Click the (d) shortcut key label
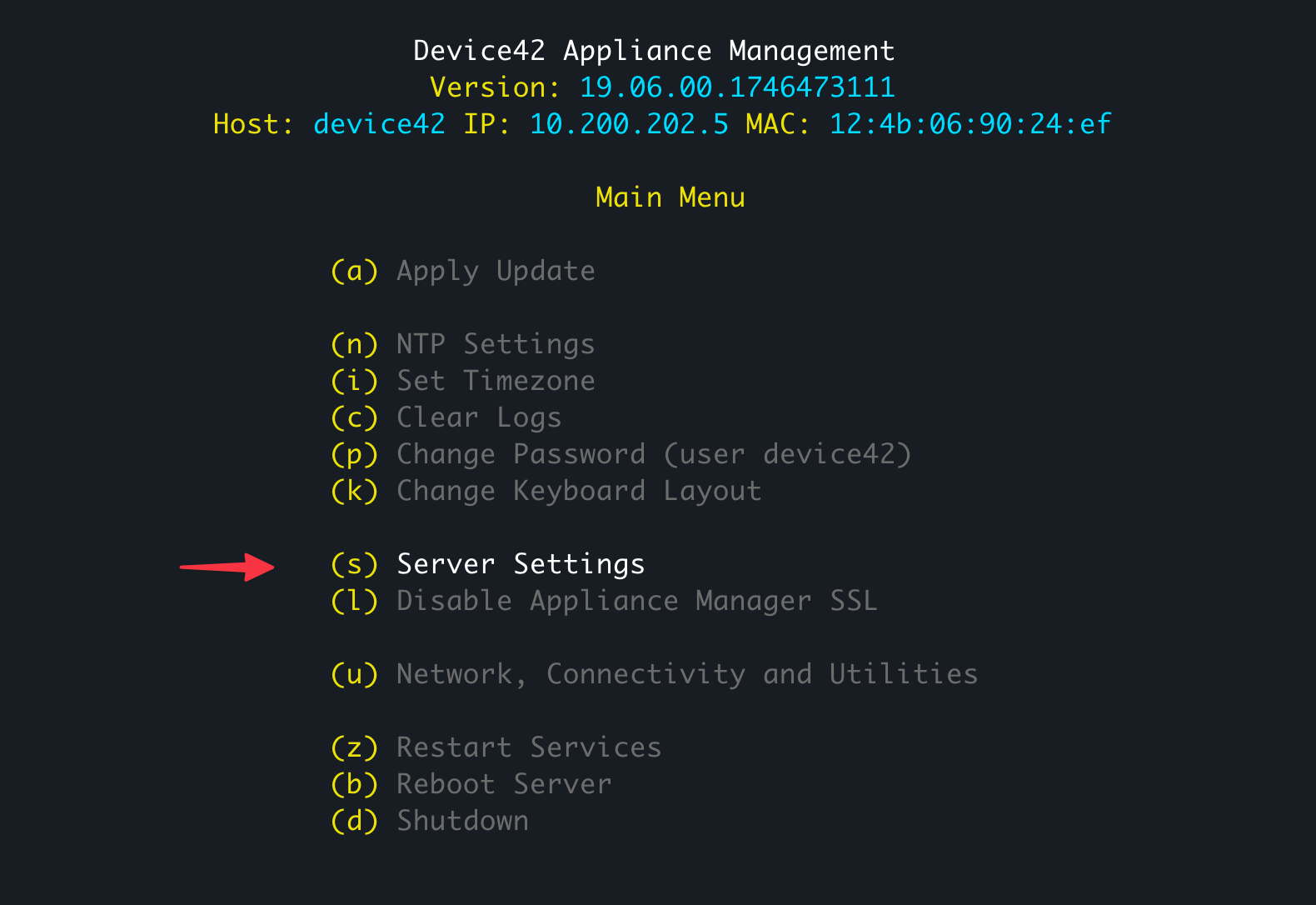1316x905 pixels. pyautogui.click(x=354, y=820)
